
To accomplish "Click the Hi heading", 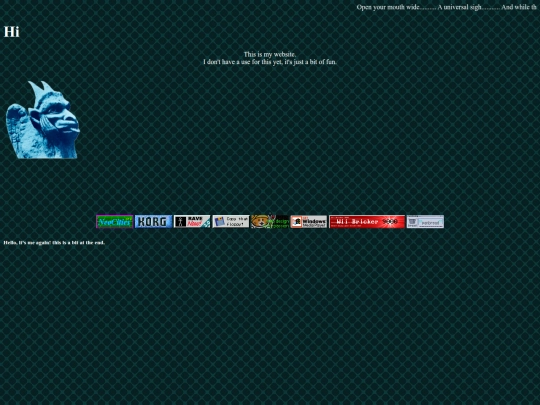I will click(x=11, y=32).
